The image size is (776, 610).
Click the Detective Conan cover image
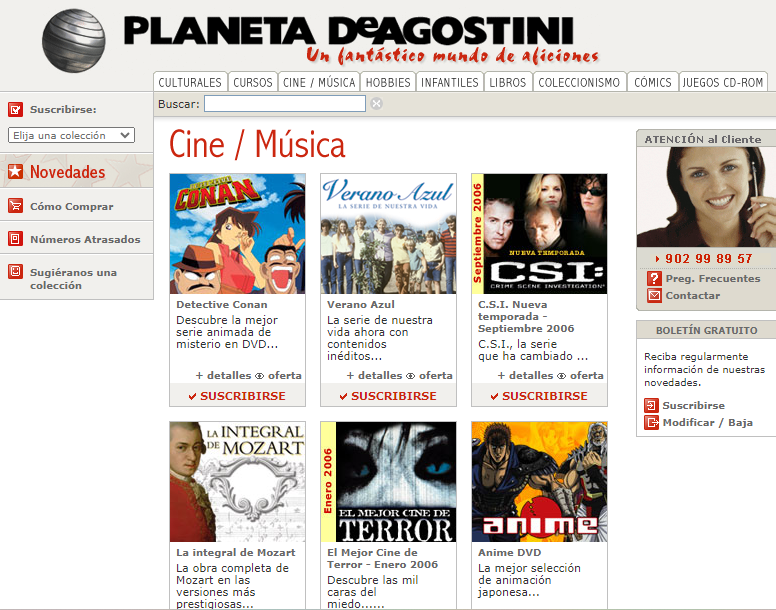pyautogui.click(x=238, y=234)
